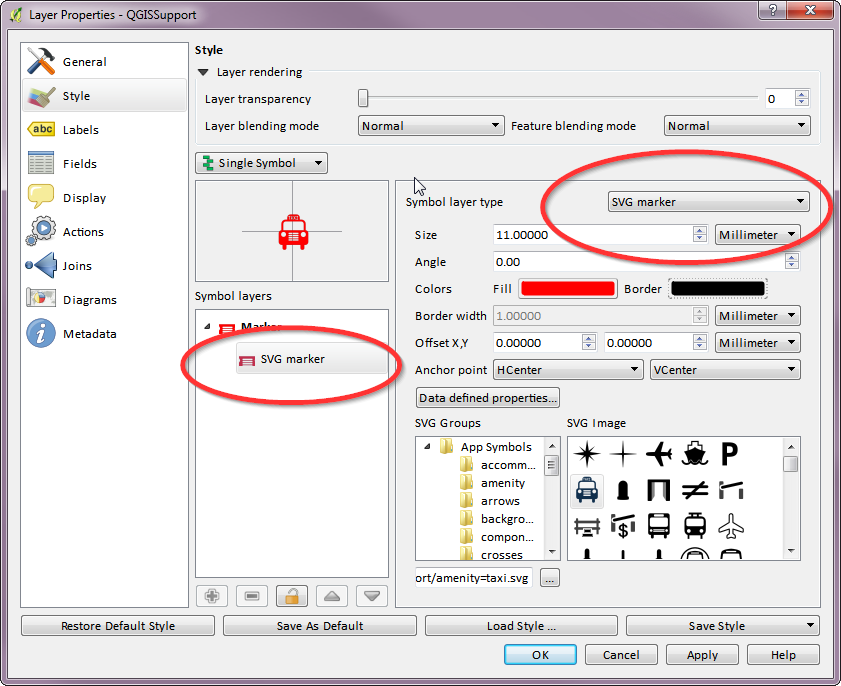The image size is (841, 686).
Task: Open the Labels section
Action: click(105, 130)
